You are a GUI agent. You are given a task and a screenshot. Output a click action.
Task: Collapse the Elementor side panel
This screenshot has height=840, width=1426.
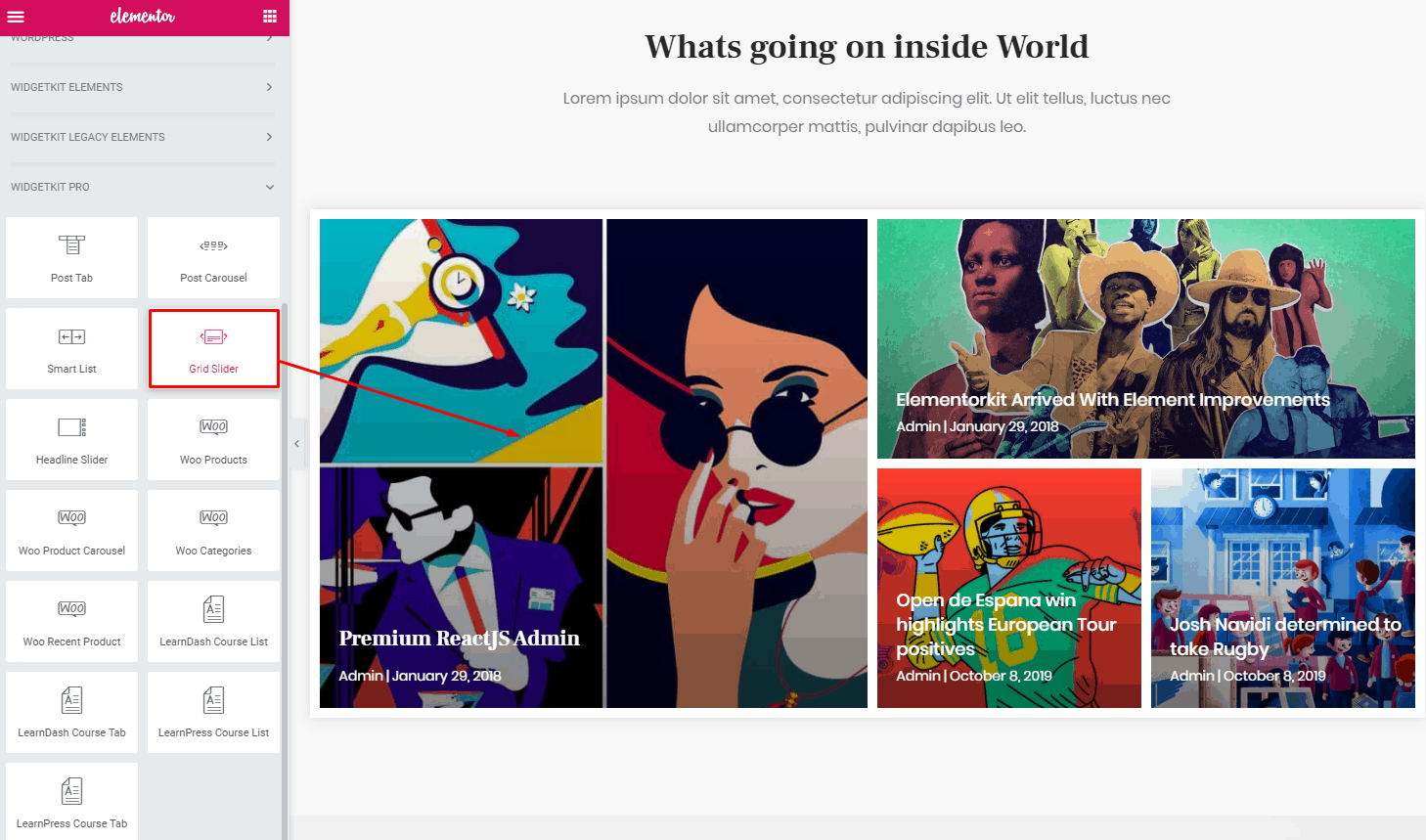click(x=296, y=444)
